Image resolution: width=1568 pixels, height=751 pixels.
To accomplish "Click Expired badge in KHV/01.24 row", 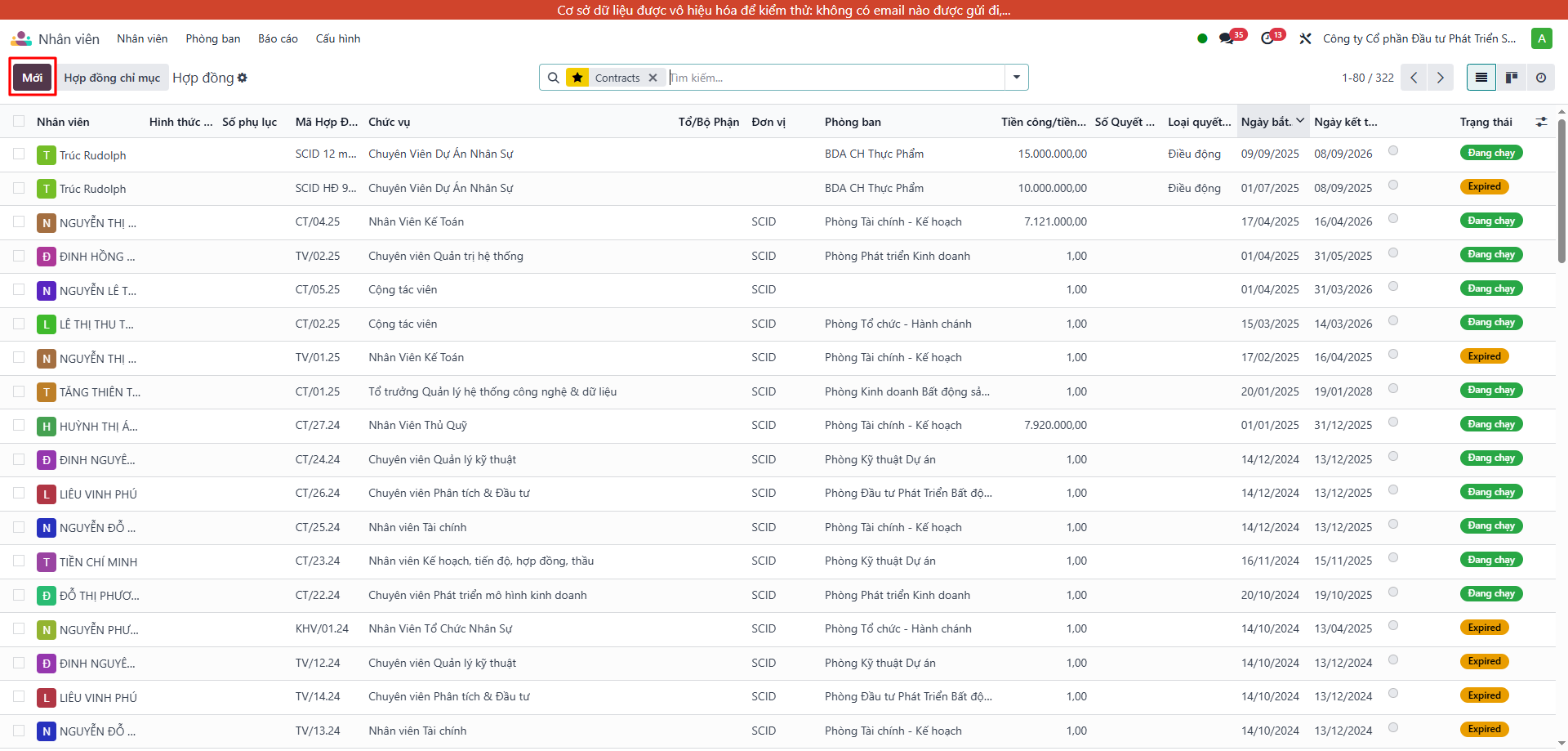I will coord(1484,628).
